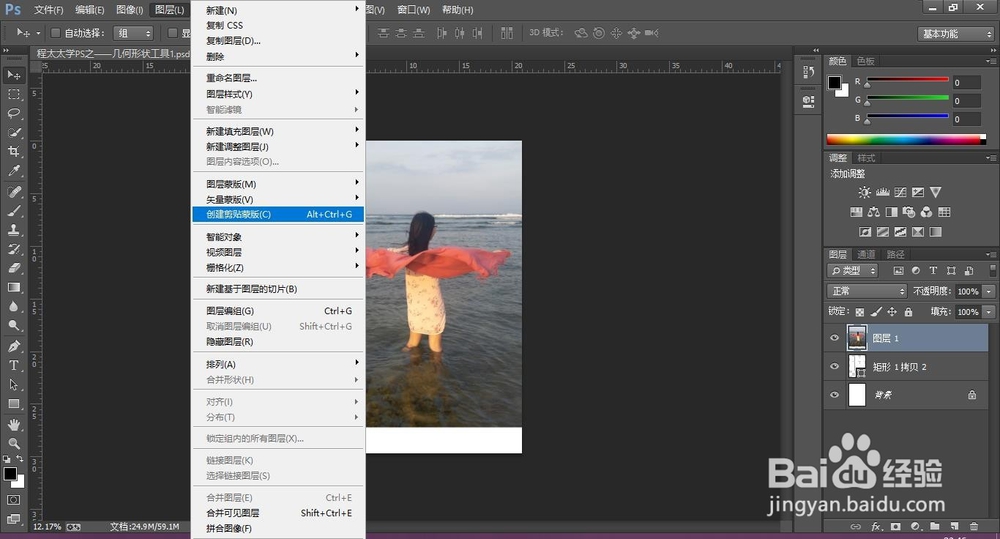Select the Eyedropper tool
1000x539 pixels.
(13, 170)
